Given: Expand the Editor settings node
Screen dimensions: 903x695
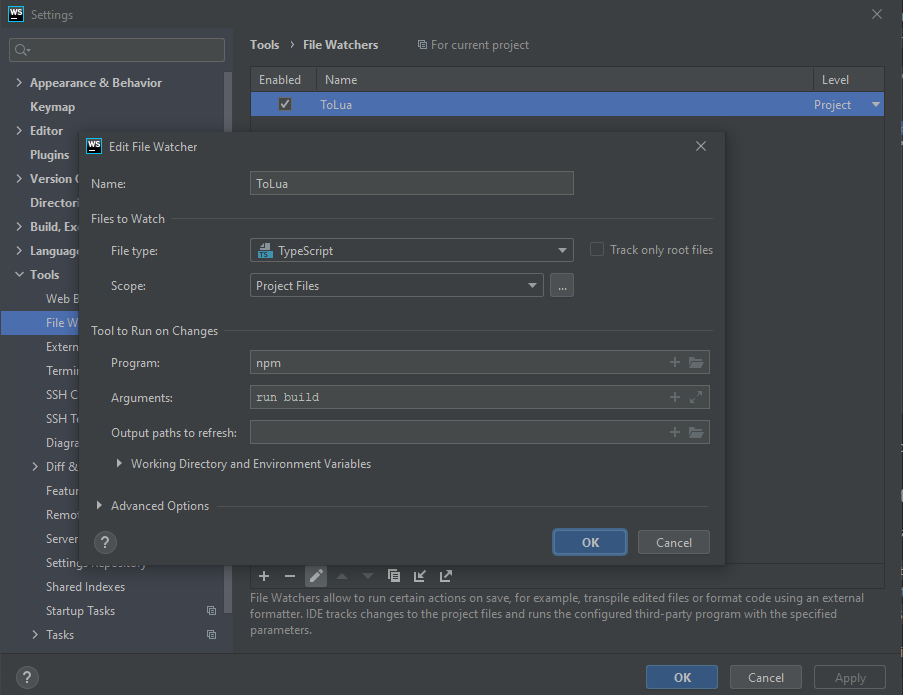Looking at the screenshot, I should pos(19,131).
